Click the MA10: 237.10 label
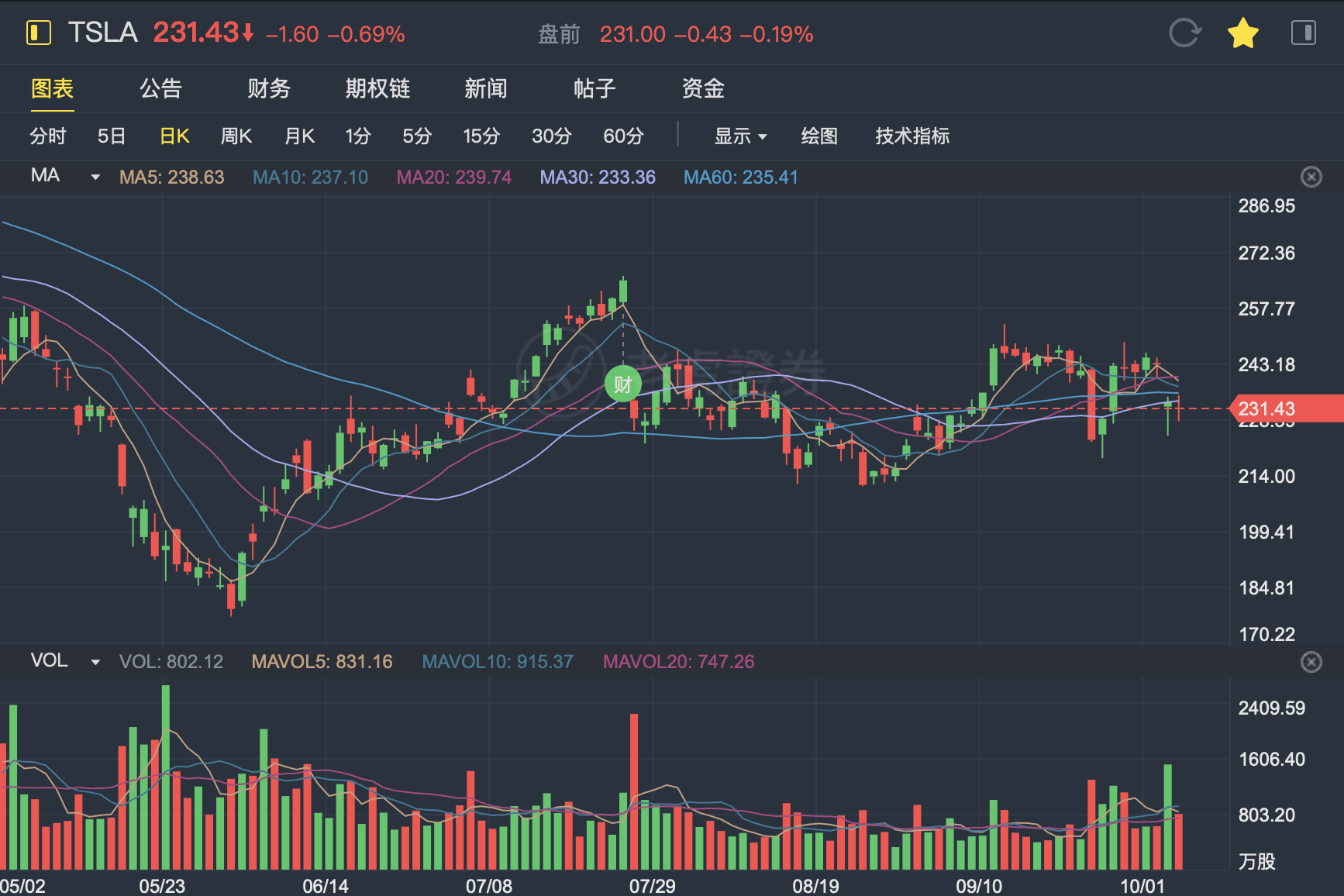Image resolution: width=1344 pixels, height=896 pixels. coord(310,177)
